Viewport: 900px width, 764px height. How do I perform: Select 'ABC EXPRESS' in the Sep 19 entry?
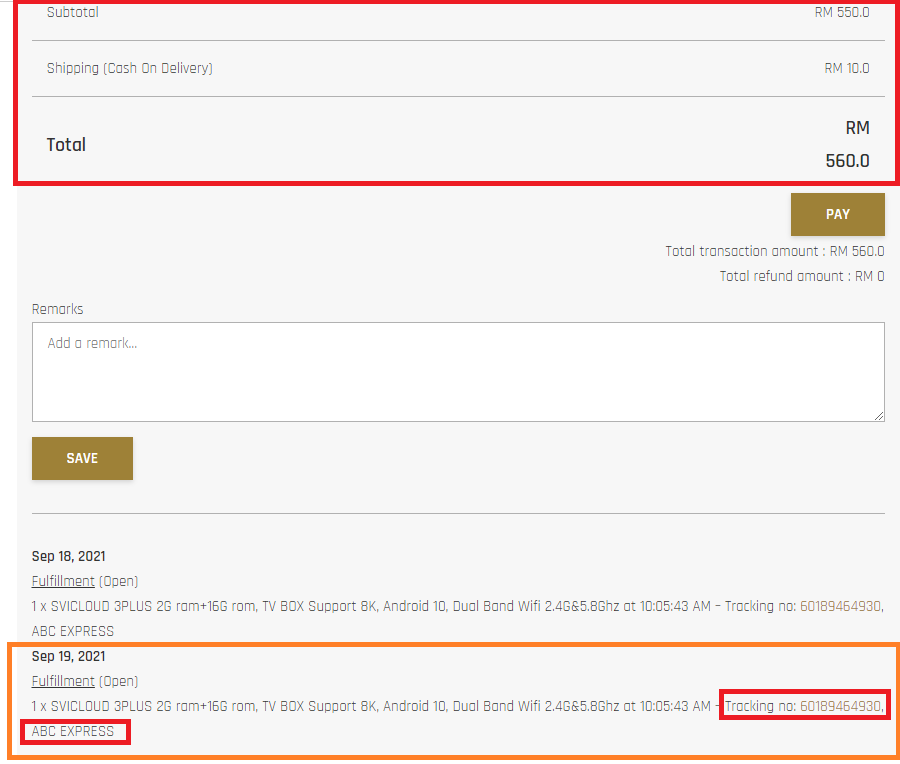point(73,731)
